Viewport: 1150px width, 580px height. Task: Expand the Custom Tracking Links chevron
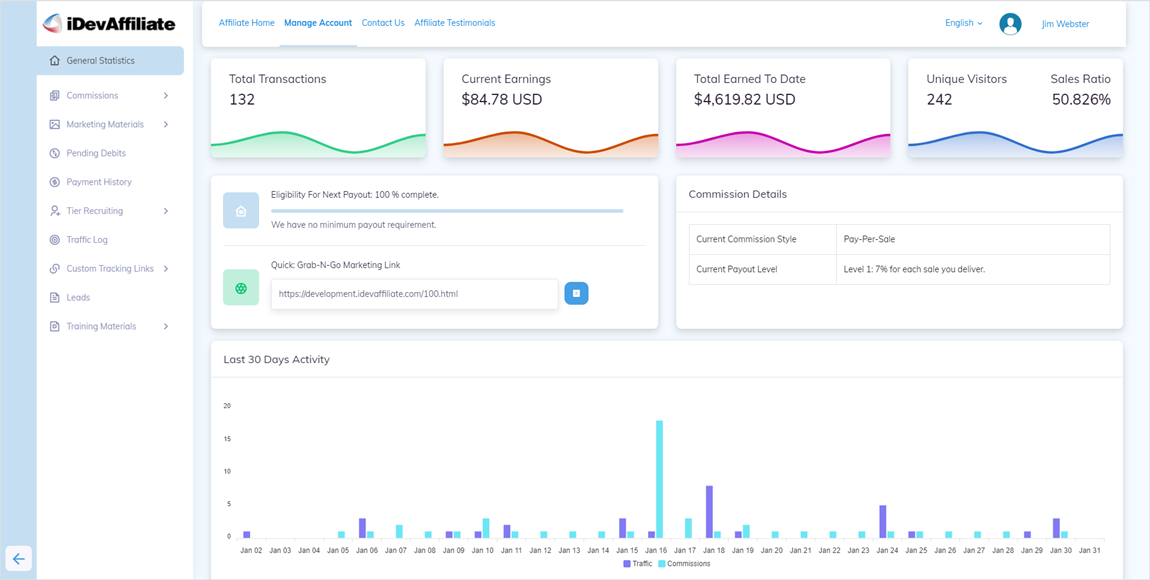tap(166, 268)
